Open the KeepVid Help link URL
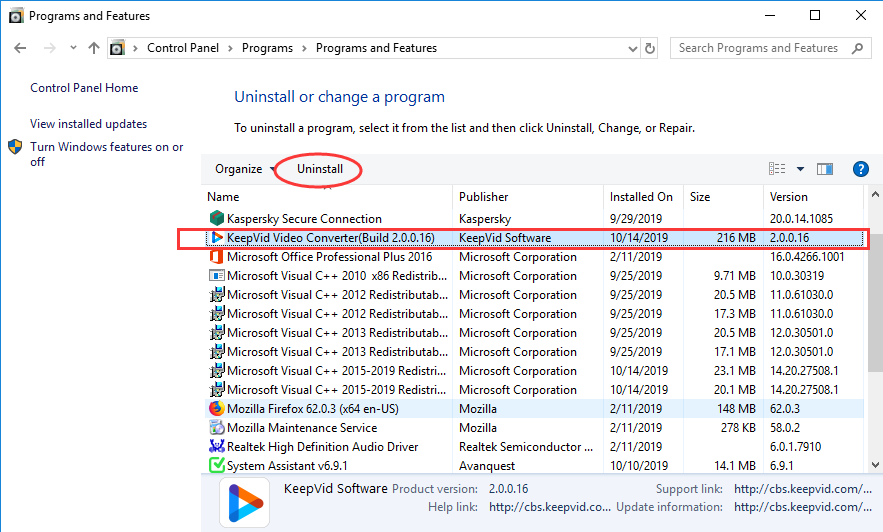 coord(549,507)
